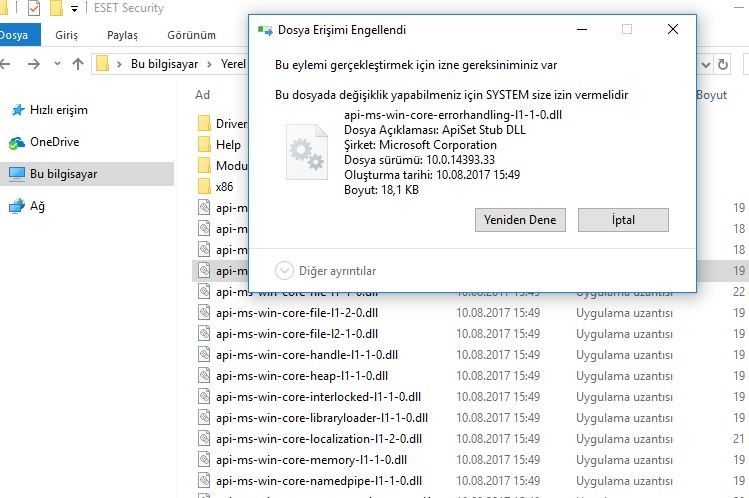Viewport: 749px width, 498px height.
Task: Select the Help folder icon
Action: point(204,144)
